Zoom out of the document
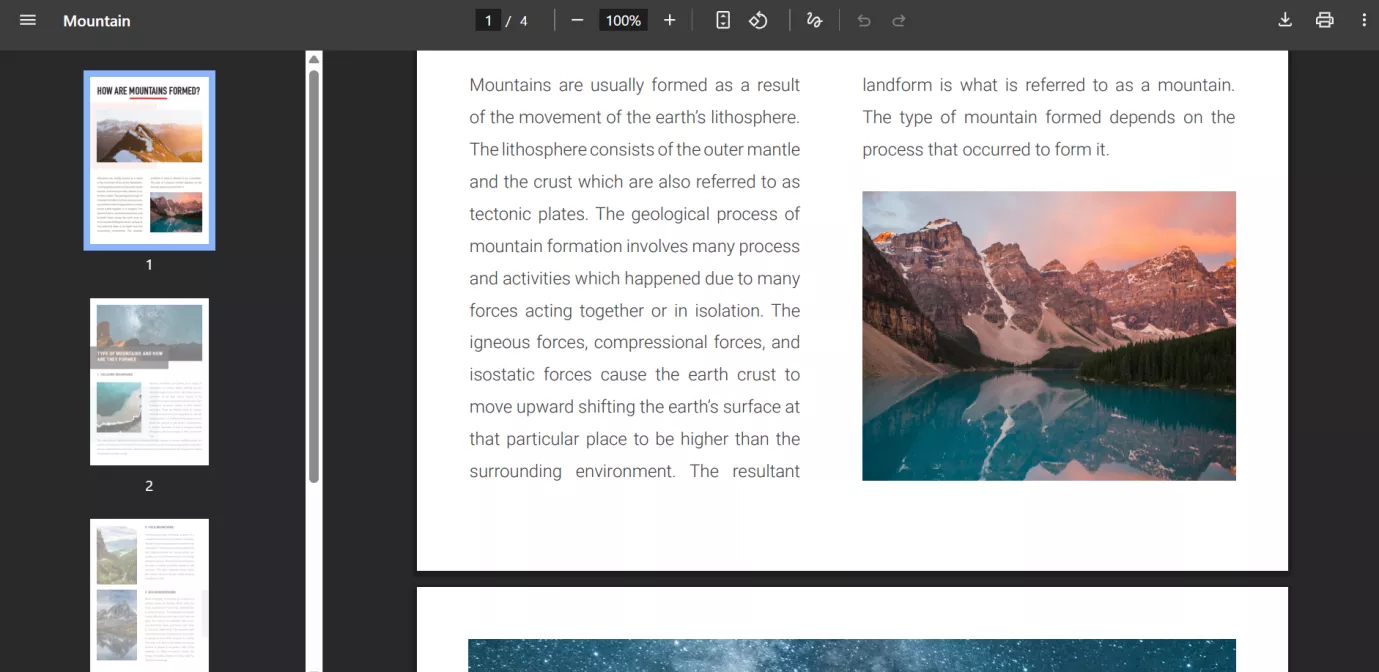The width and height of the screenshot is (1379, 672). [x=576, y=19]
